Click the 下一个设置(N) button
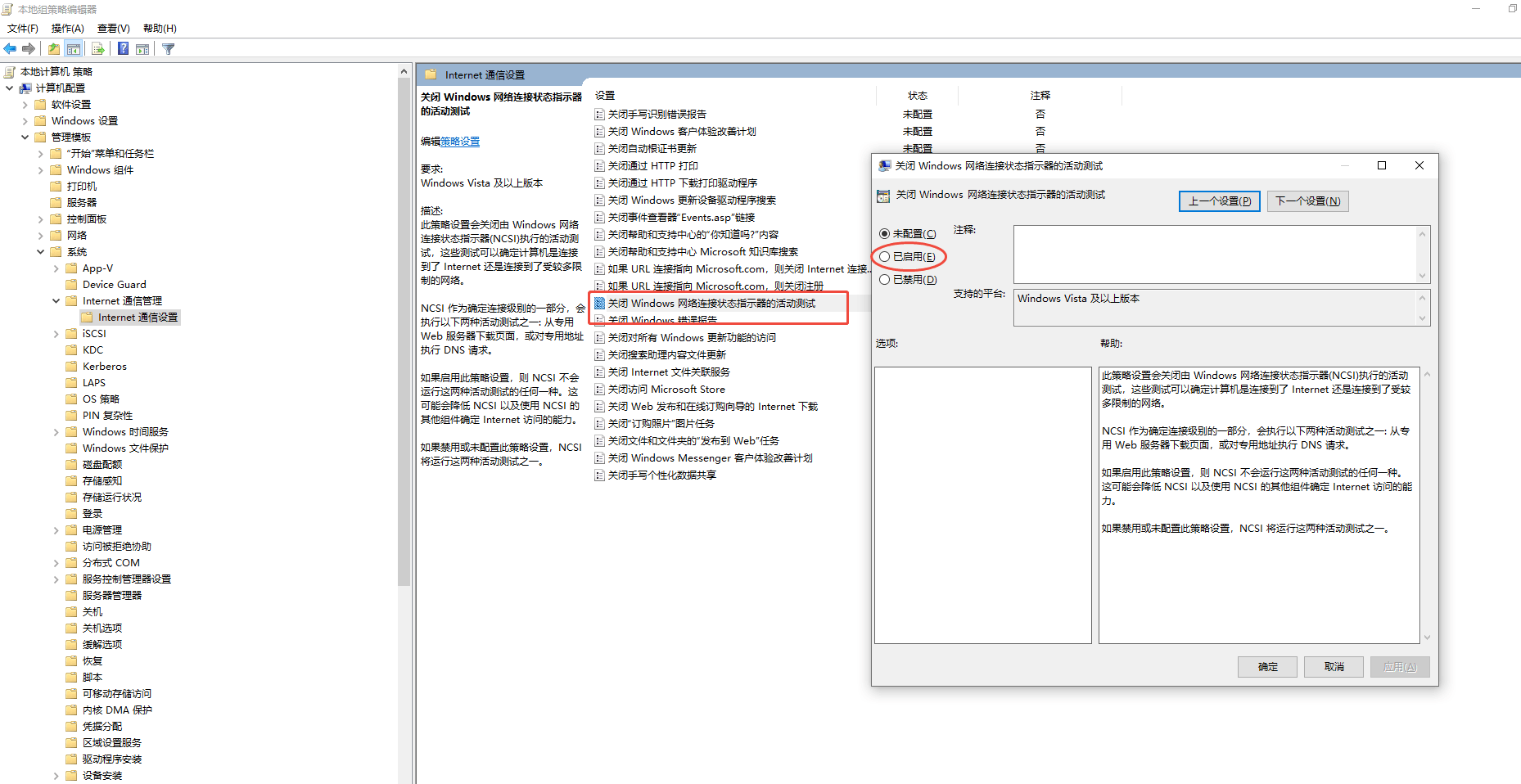 [x=1308, y=201]
